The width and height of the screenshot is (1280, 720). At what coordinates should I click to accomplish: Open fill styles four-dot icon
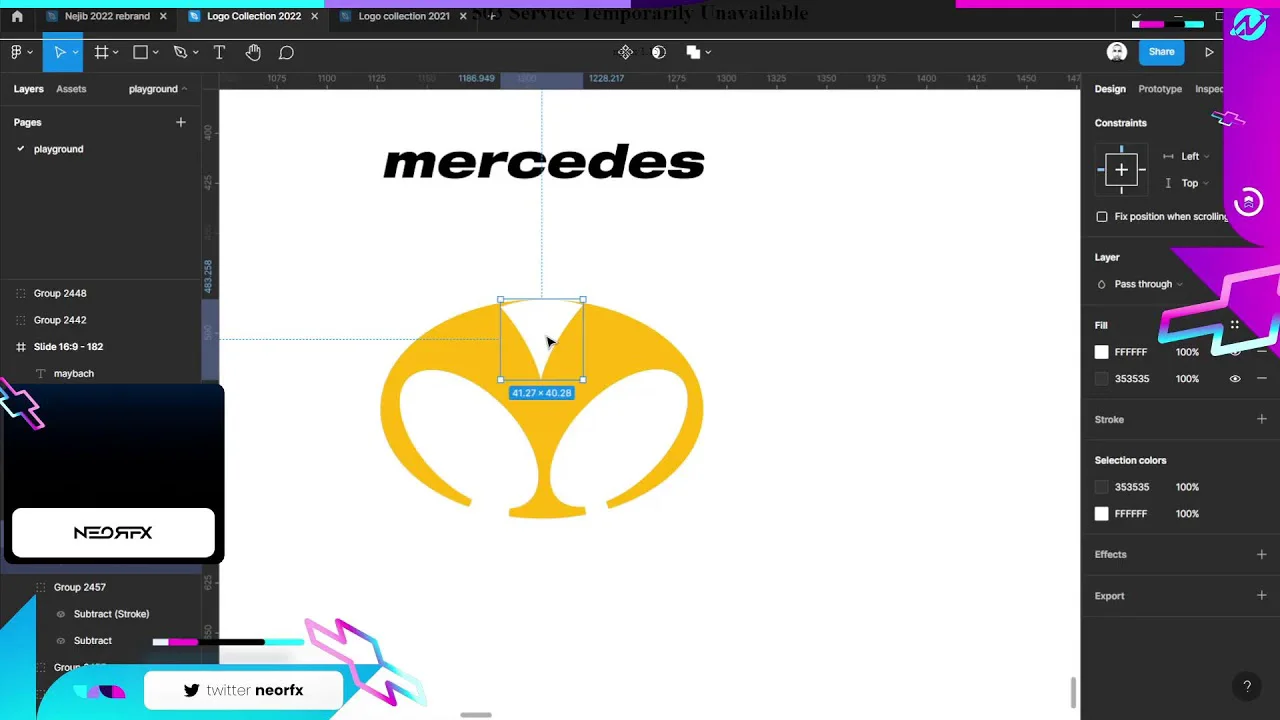tap(1235, 325)
